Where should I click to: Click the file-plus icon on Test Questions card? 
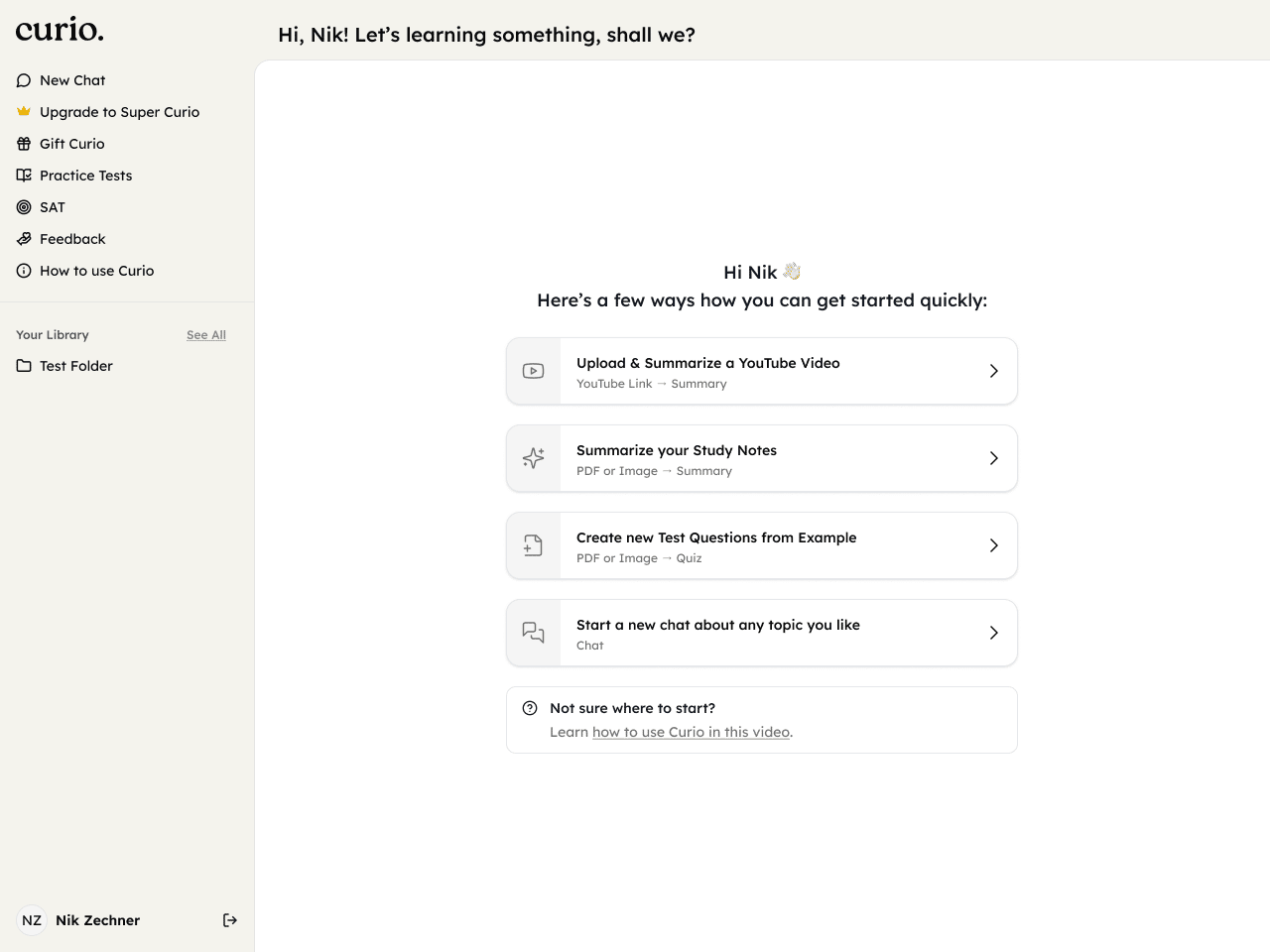point(534,545)
